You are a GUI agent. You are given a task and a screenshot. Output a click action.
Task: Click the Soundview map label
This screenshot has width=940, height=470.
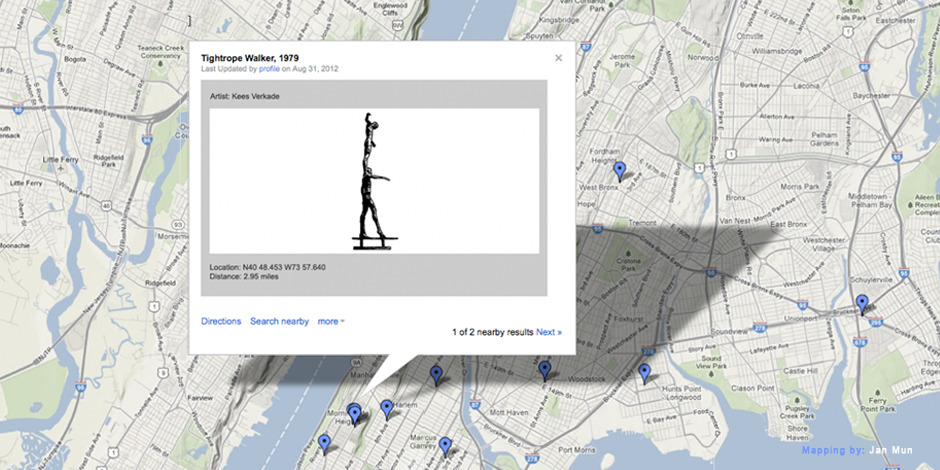727,331
